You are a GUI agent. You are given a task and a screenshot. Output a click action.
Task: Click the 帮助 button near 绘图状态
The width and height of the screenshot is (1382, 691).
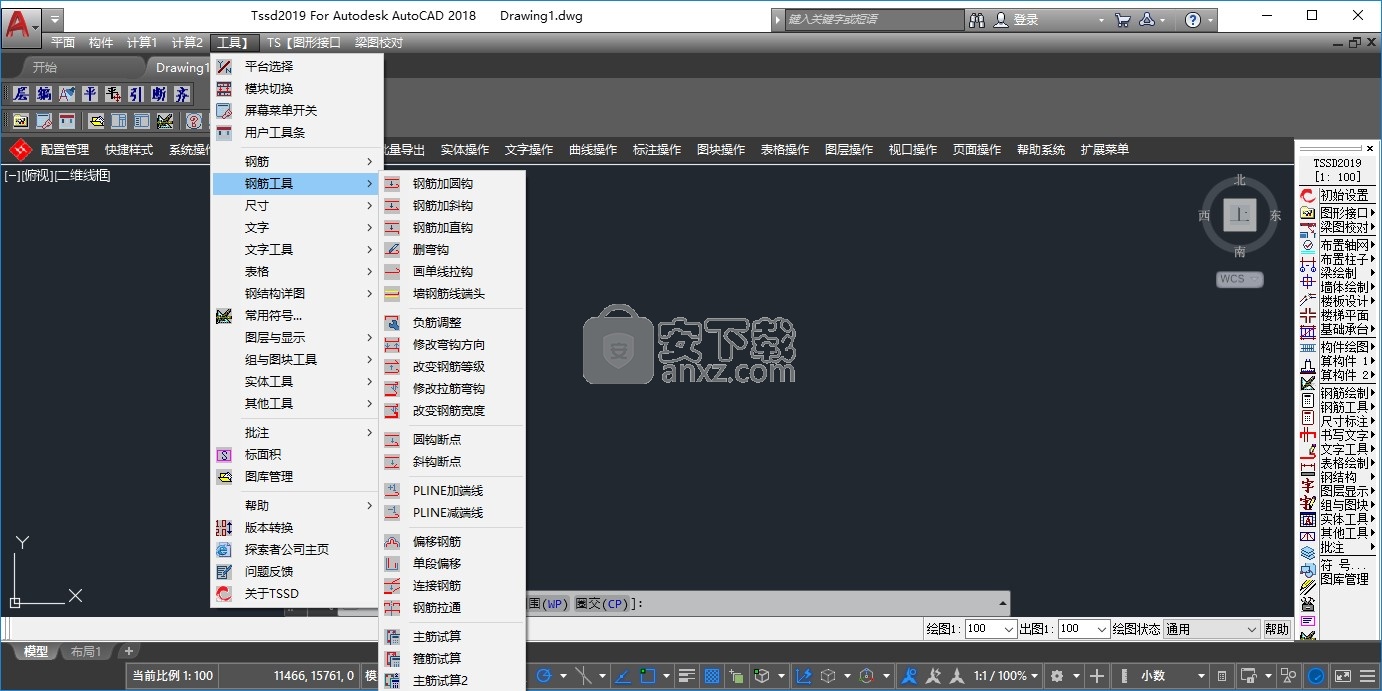tap(1277, 629)
